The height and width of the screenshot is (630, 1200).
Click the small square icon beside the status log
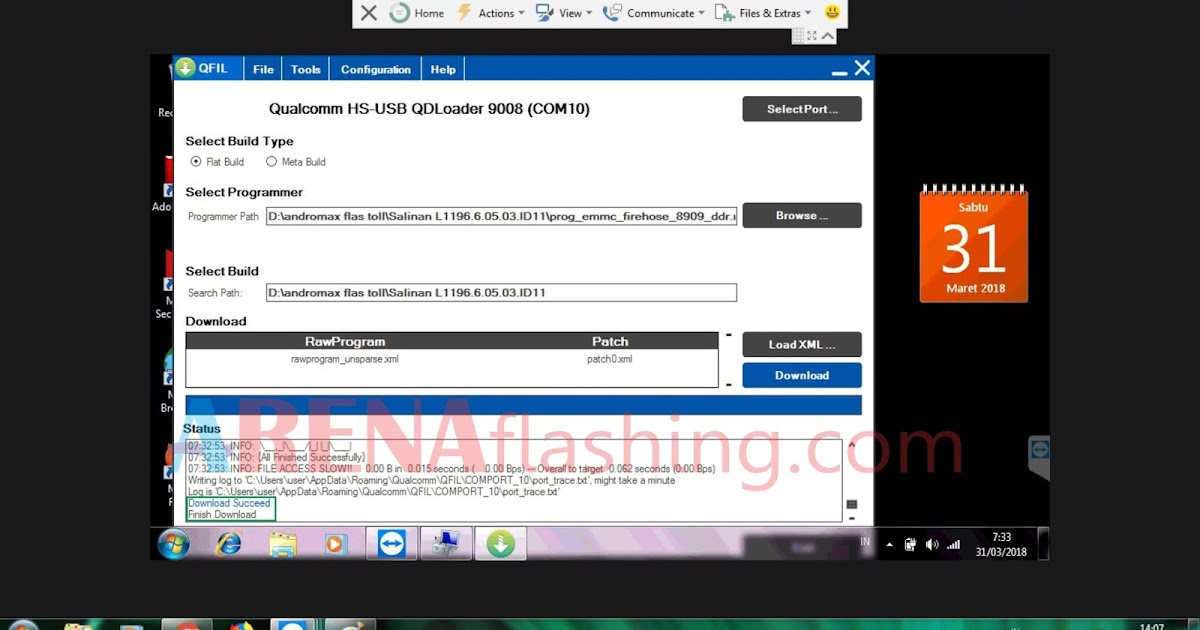tap(852, 505)
